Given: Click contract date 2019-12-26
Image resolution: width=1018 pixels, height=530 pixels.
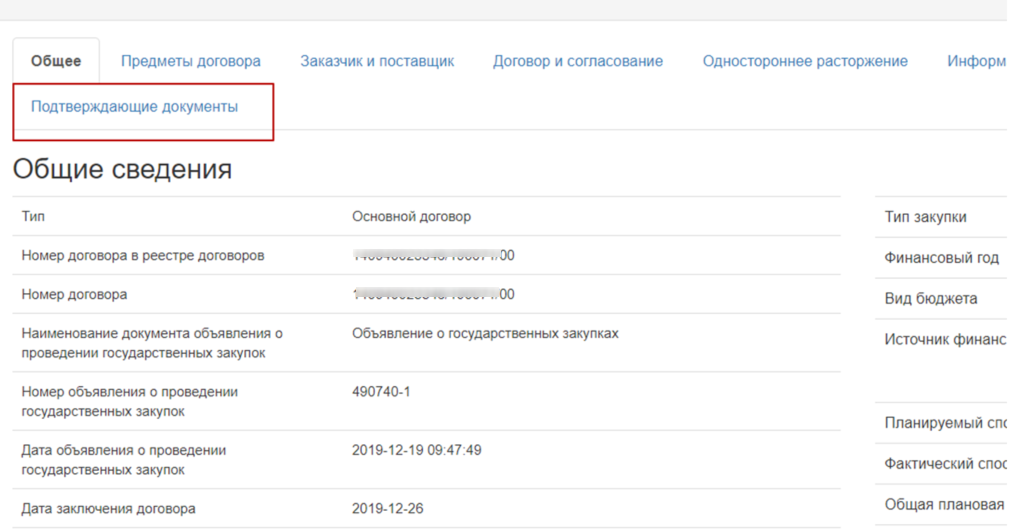Looking at the screenshot, I should (387, 508).
